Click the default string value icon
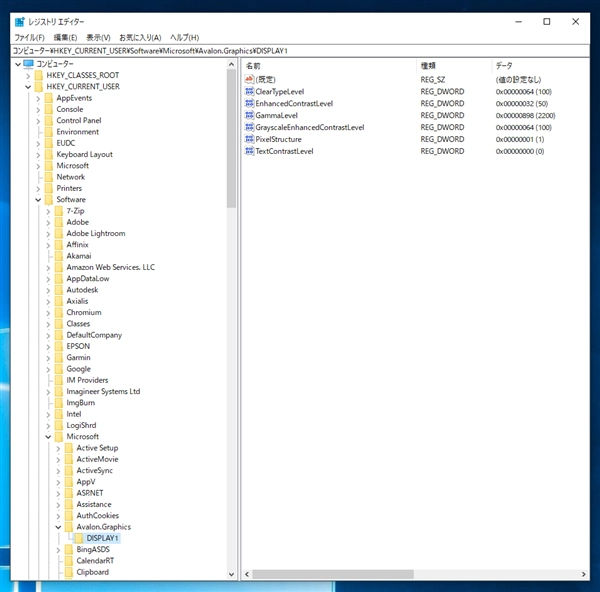Viewport: 600px width, 592px height. pos(249,79)
